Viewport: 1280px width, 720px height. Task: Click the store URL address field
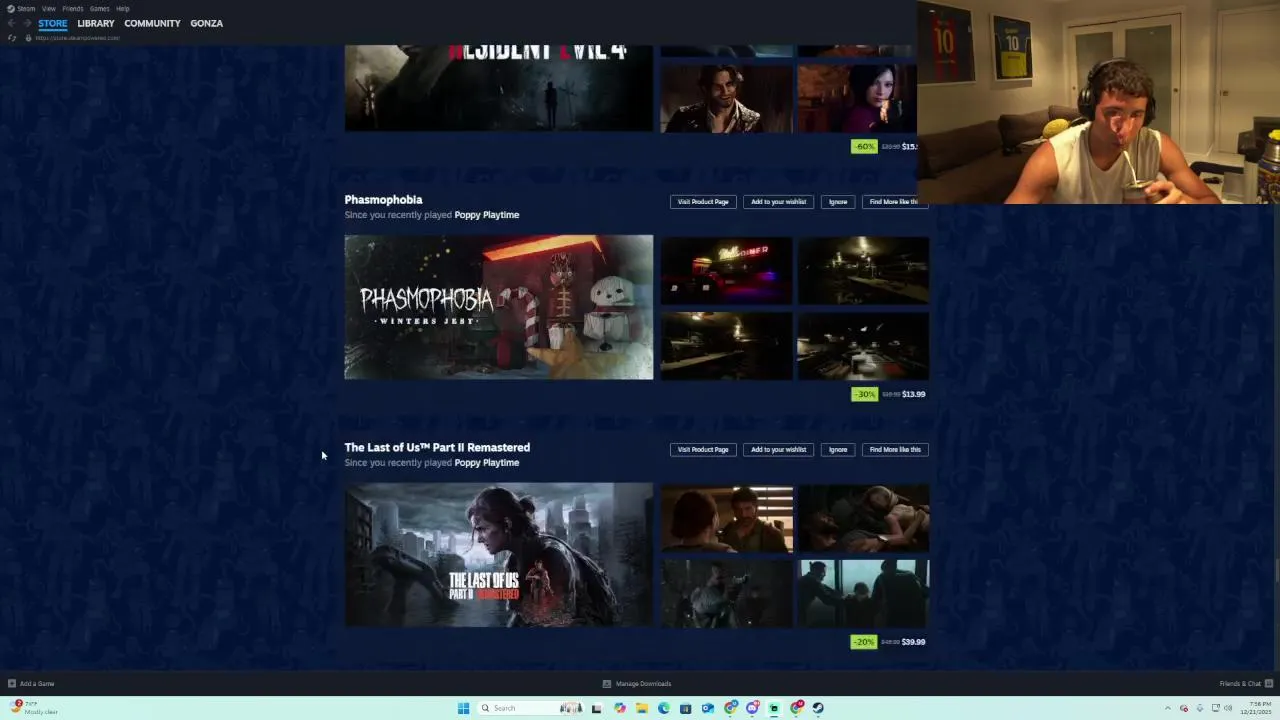77,38
